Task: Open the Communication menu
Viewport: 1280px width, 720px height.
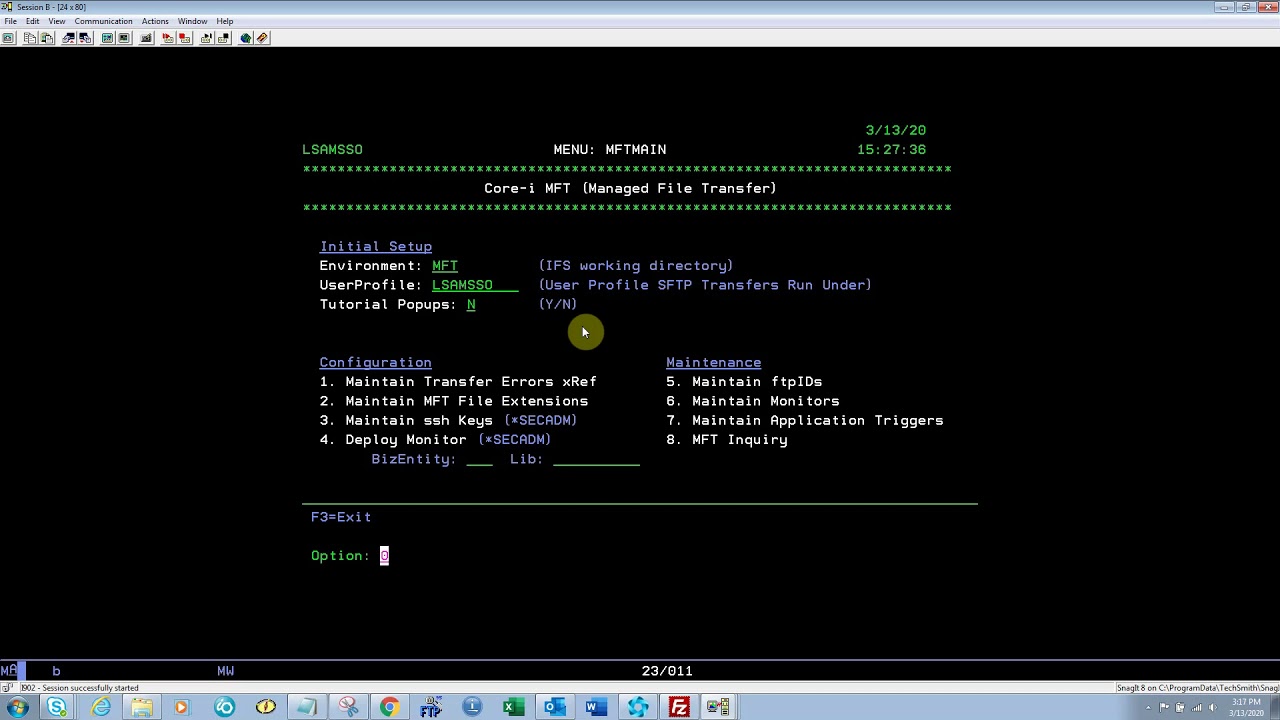Action: 103,21
